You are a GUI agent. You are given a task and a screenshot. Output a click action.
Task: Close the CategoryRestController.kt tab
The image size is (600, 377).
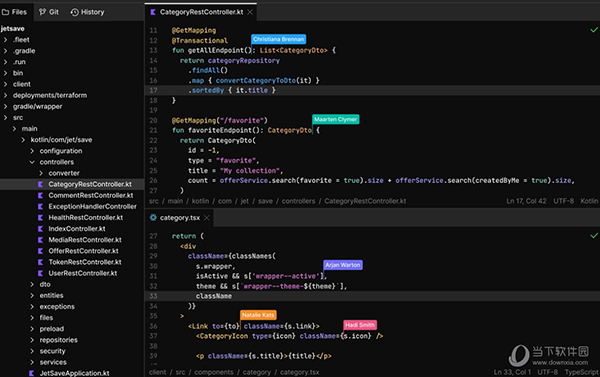(250, 12)
